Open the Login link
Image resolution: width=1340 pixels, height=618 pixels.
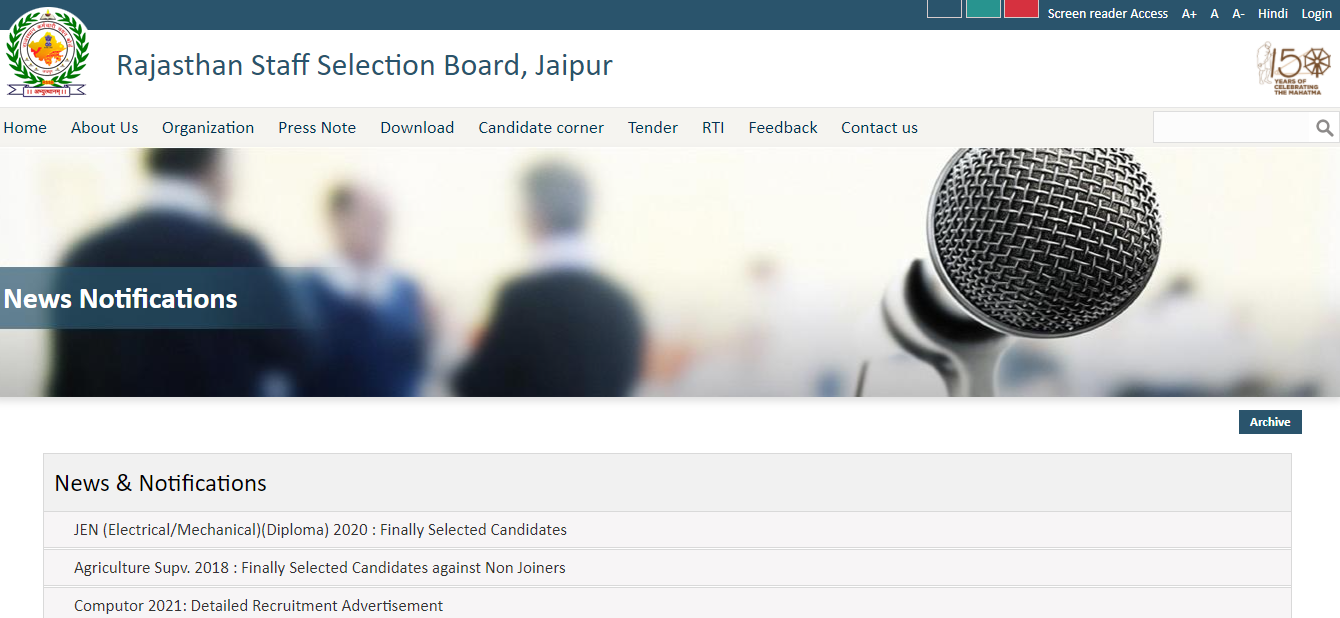coord(1316,14)
